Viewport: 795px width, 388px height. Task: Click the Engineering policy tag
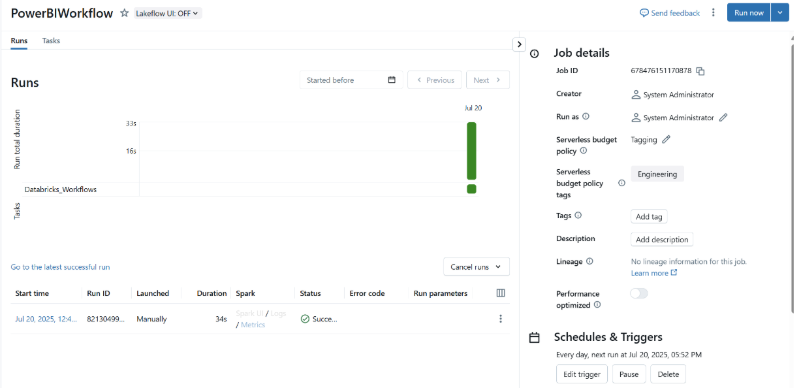tap(657, 174)
